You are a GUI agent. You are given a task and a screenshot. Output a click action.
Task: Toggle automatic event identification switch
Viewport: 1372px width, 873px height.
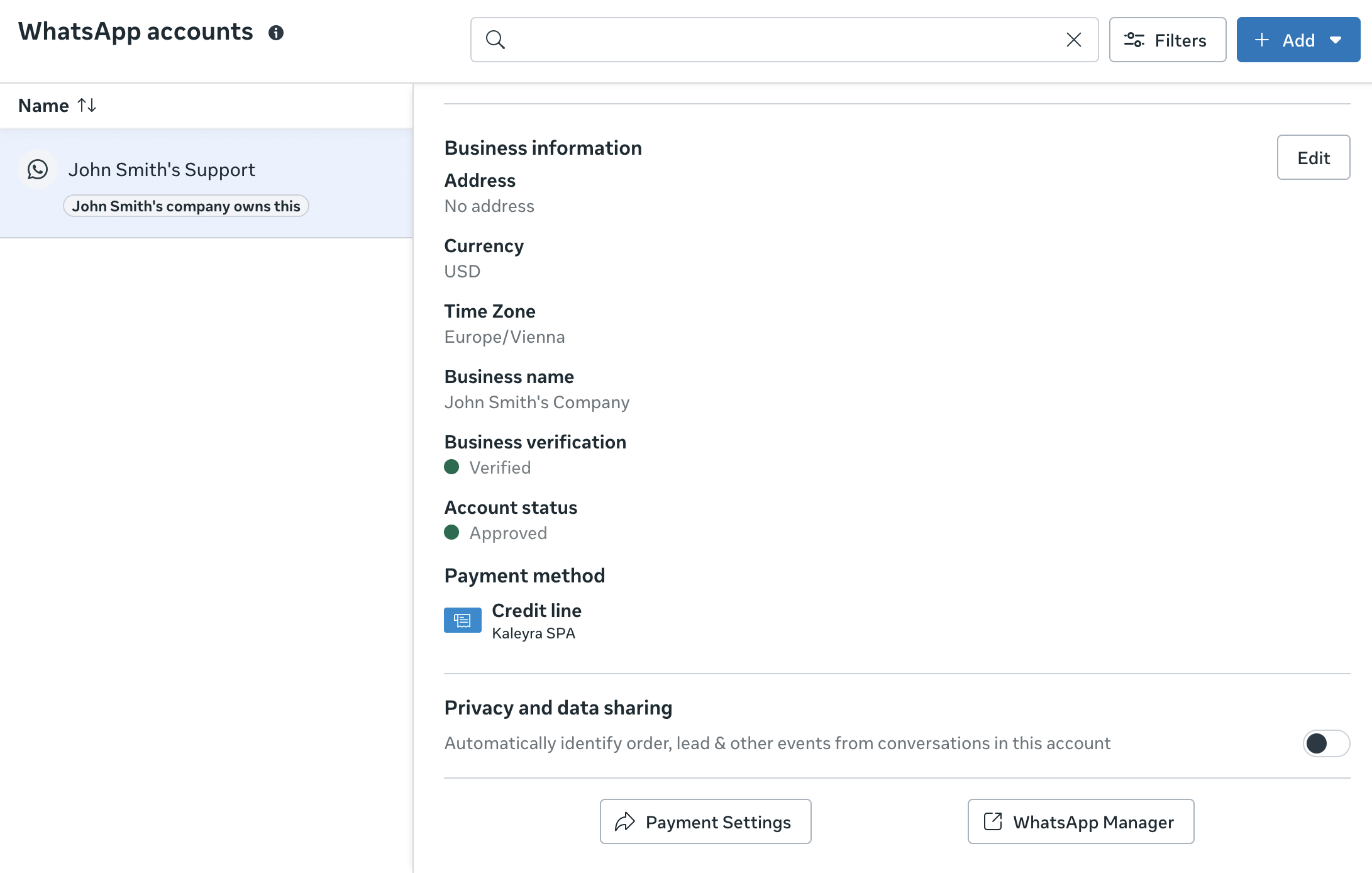(1325, 743)
